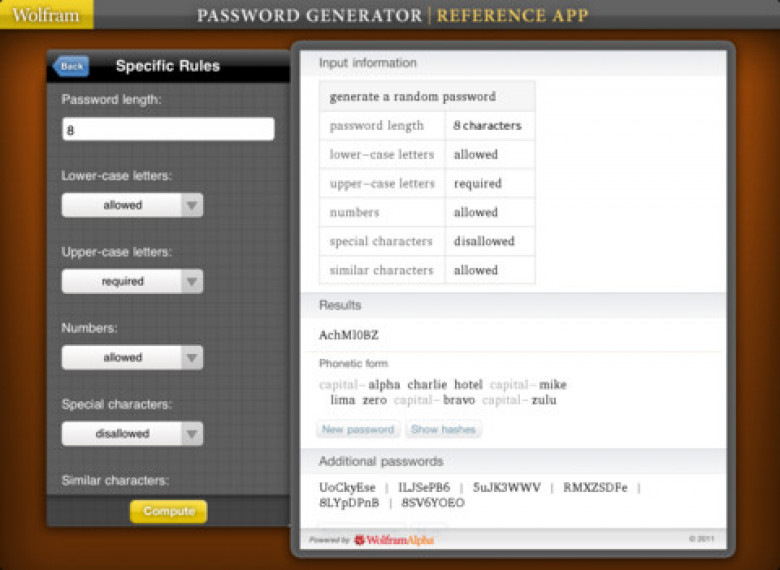Click the phonetic word 'charlie'
This screenshot has width=780, height=570.
[427, 384]
